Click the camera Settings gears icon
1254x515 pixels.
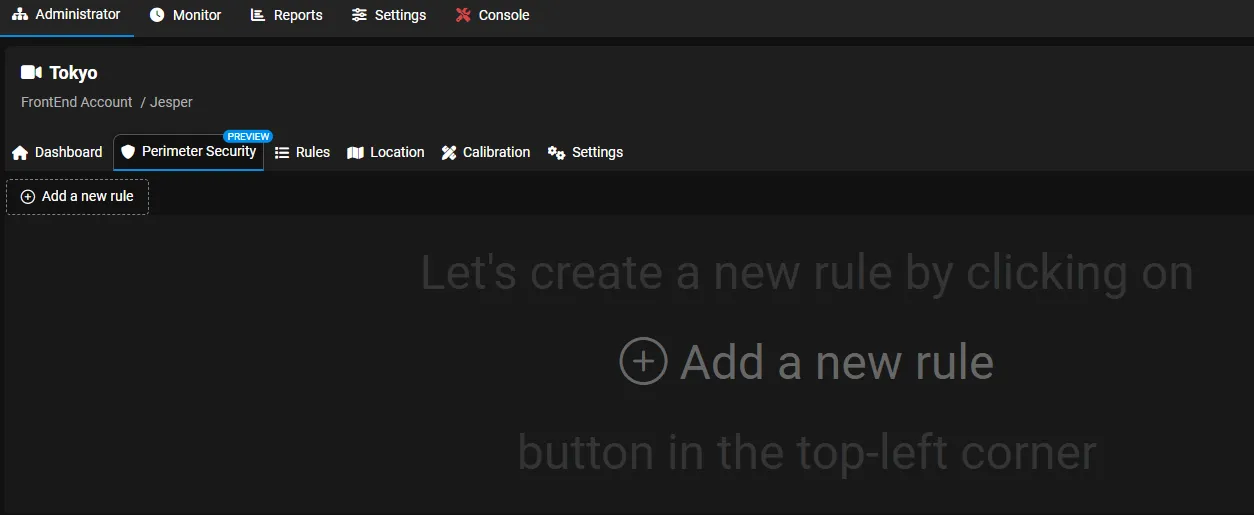(x=557, y=153)
